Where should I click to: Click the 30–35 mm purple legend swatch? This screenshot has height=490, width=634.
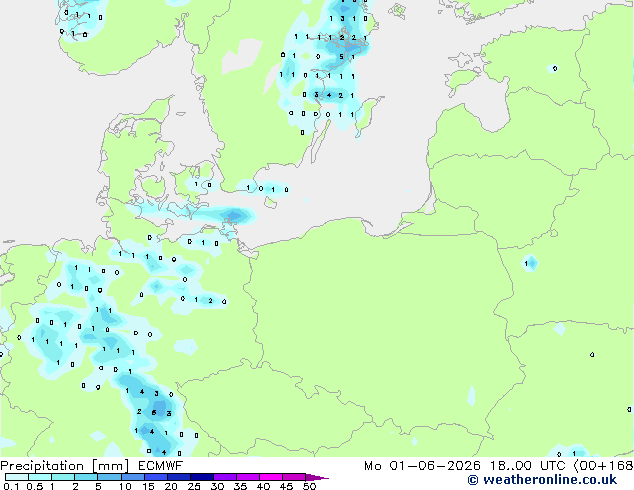click(x=224, y=477)
